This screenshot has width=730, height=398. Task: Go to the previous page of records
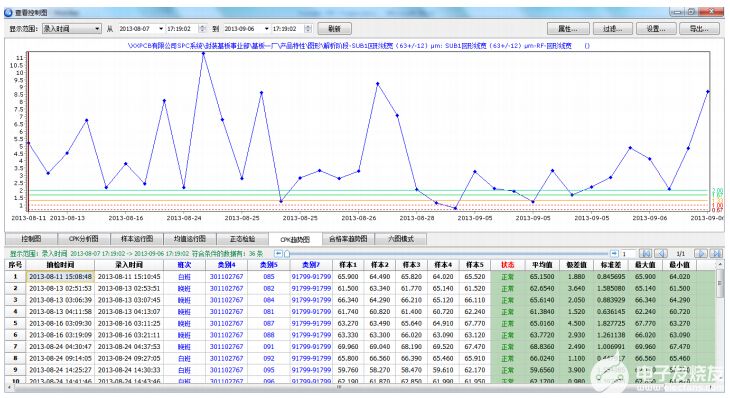661,254
